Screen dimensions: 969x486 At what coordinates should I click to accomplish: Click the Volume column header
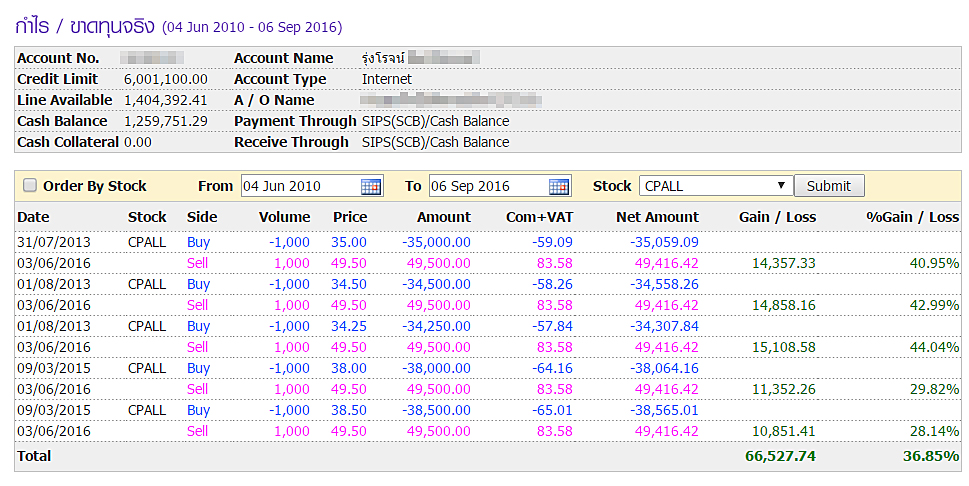[x=284, y=217]
